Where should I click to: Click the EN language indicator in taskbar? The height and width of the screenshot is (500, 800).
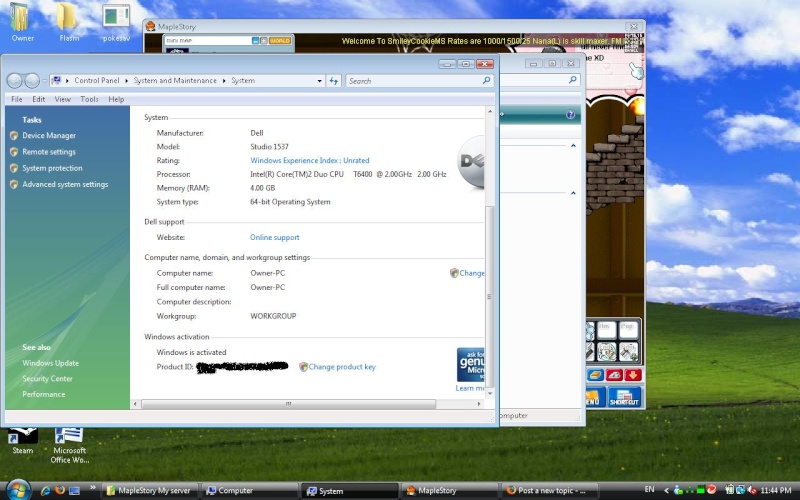click(649, 489)
